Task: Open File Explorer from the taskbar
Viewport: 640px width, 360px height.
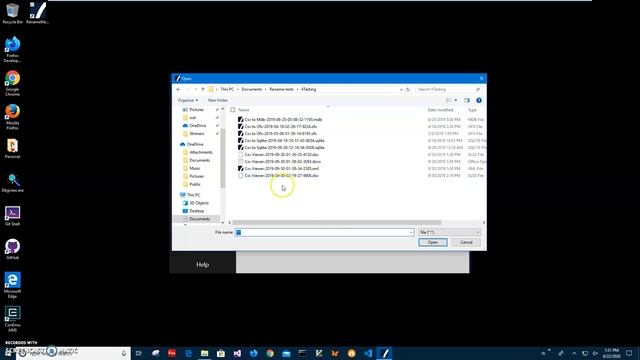Action: pos(204,353)
